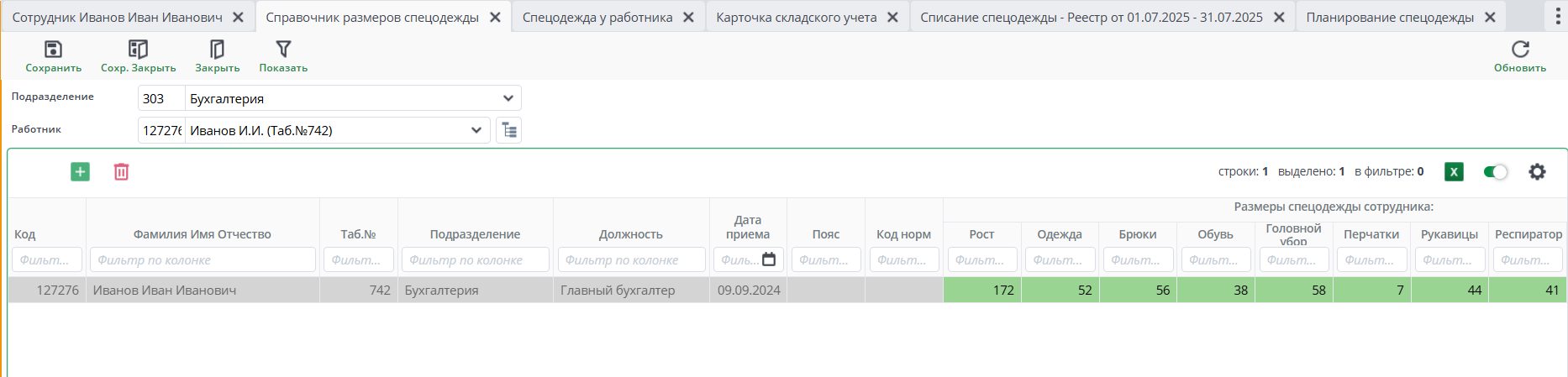The width and height of the screenshot is (1568, 377).
Task: Export table with the Excel icon
Action: click(1454, 172)
